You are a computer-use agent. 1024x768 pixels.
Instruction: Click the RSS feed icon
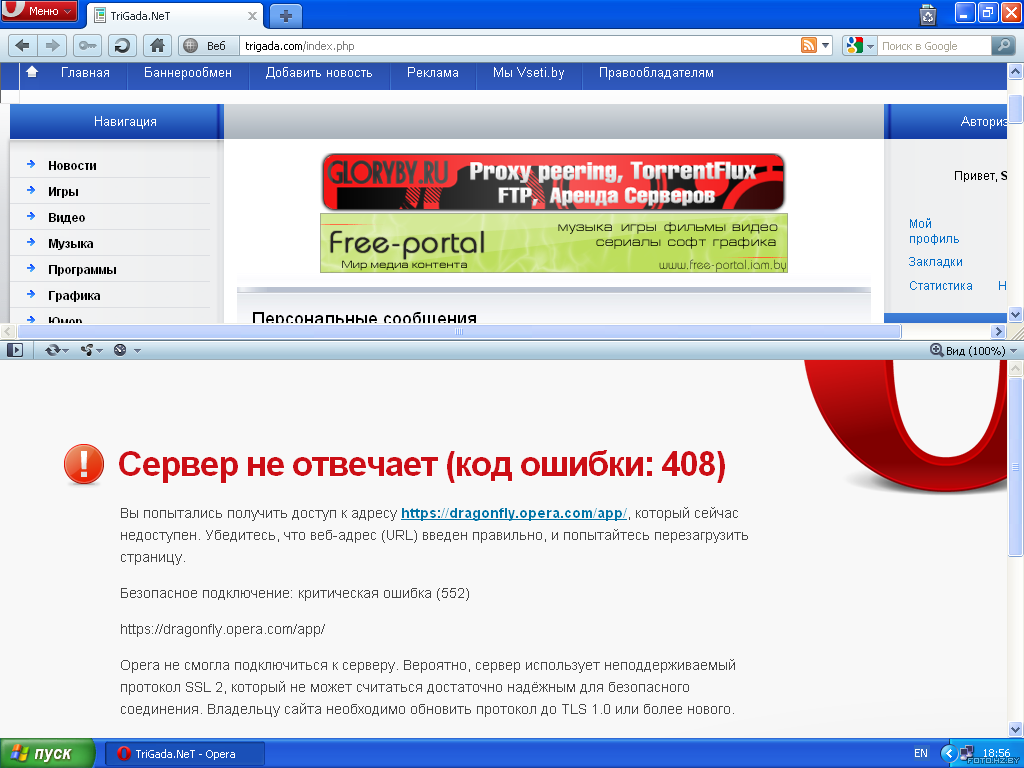click(x=808, y=46)
